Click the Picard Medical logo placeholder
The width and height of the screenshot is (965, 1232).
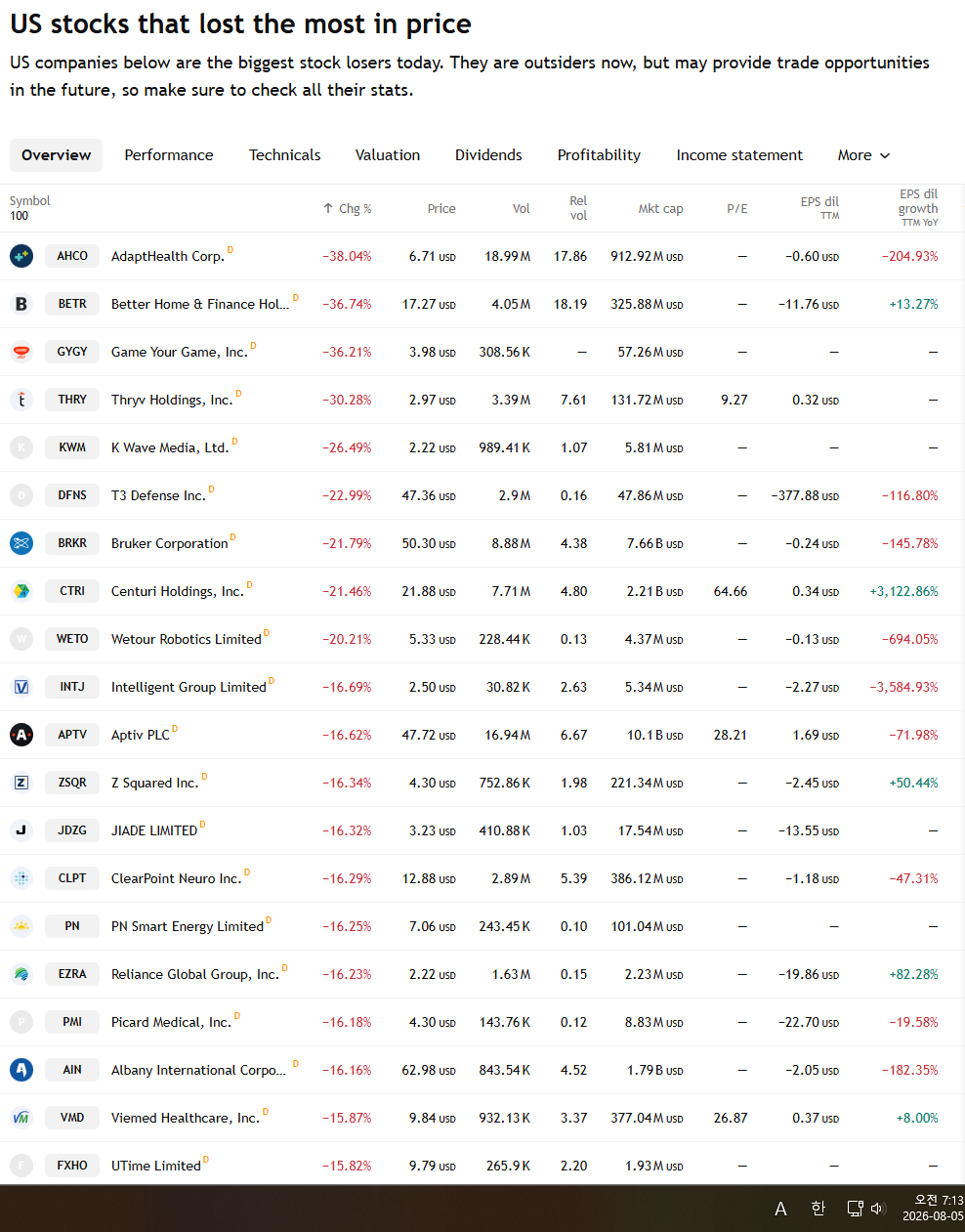coord(21,1022)
